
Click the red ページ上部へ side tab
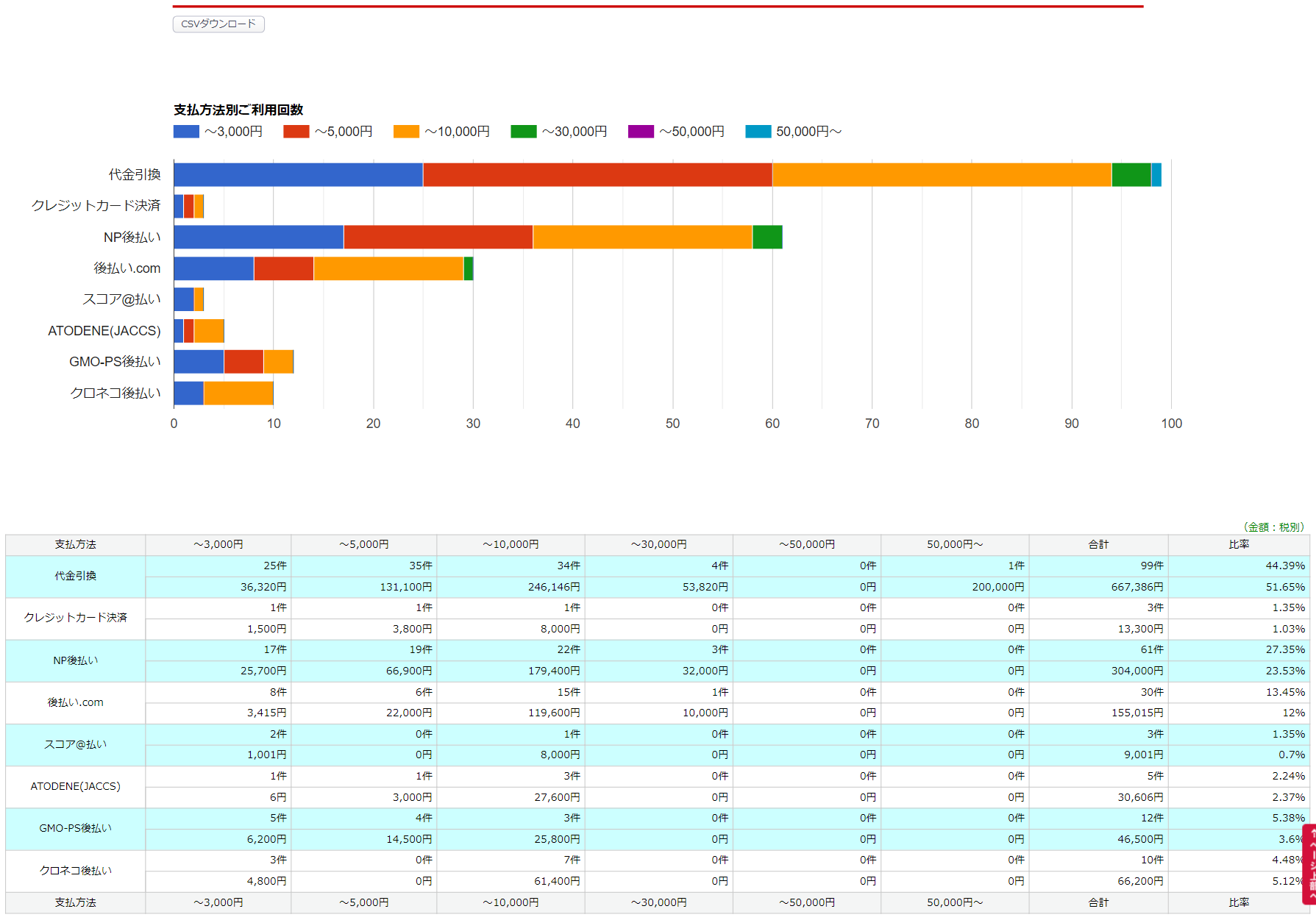coord(1309,863)
